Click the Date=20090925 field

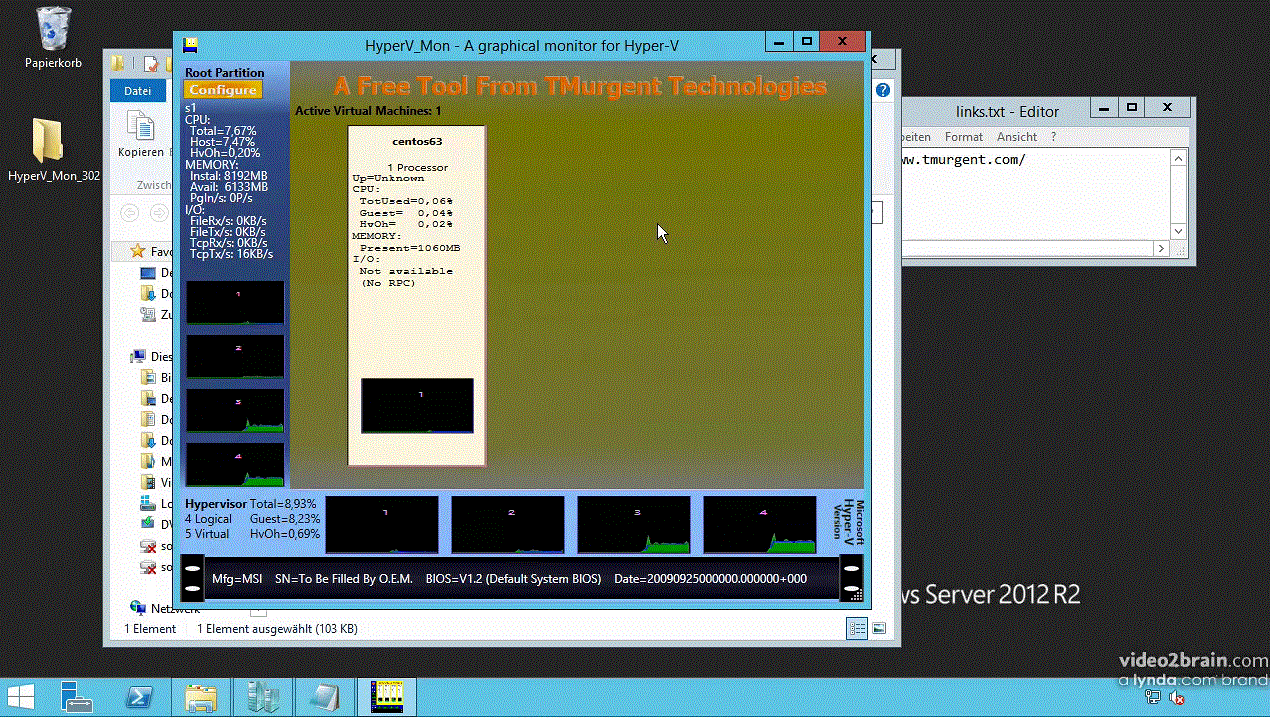[710, 579]
